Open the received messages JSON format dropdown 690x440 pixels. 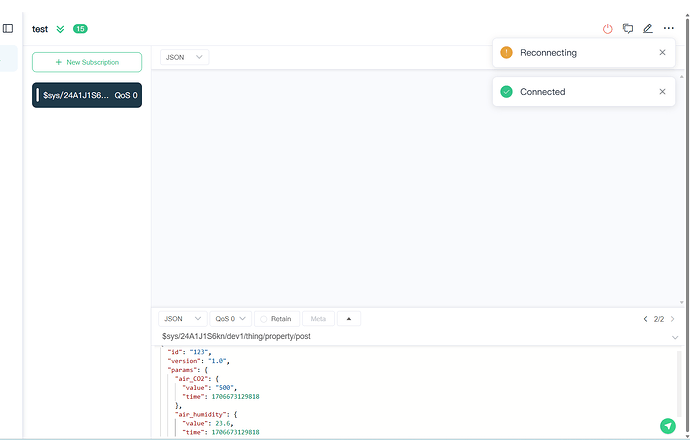(185, 57)
